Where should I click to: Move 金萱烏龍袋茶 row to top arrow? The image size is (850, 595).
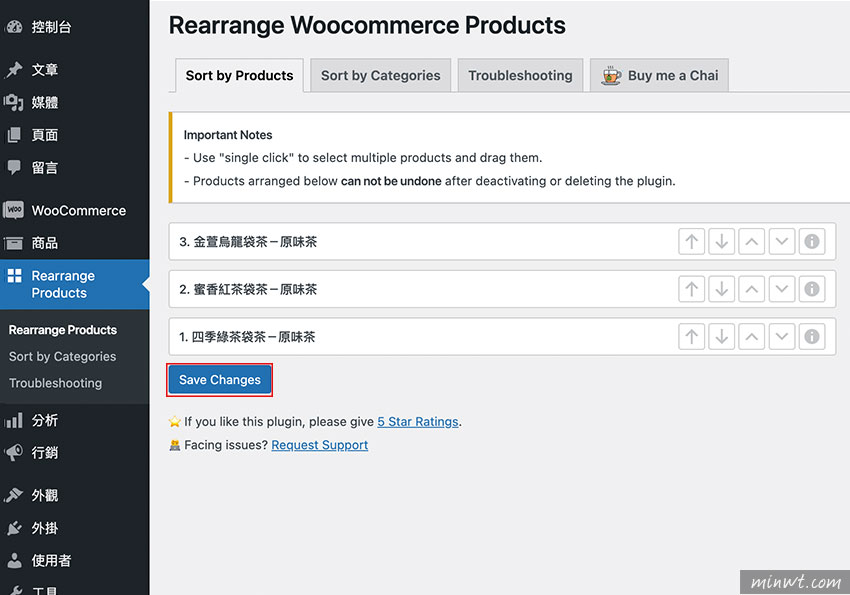(691, 242)
